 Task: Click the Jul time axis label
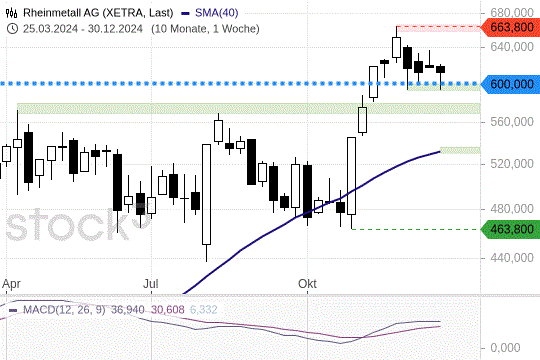point(151,284)
